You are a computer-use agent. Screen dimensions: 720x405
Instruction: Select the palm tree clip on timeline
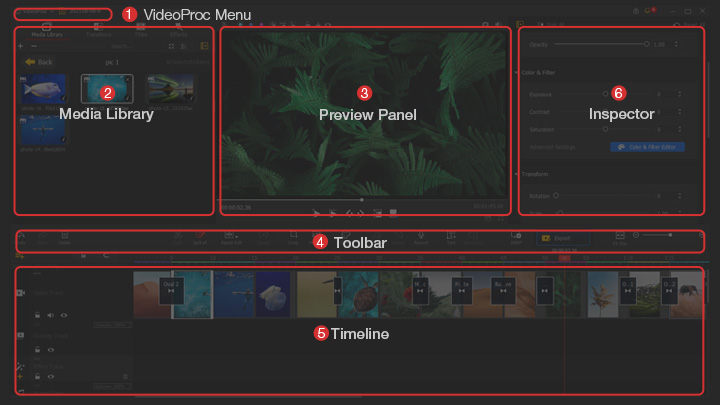click(x=603, y=294)
